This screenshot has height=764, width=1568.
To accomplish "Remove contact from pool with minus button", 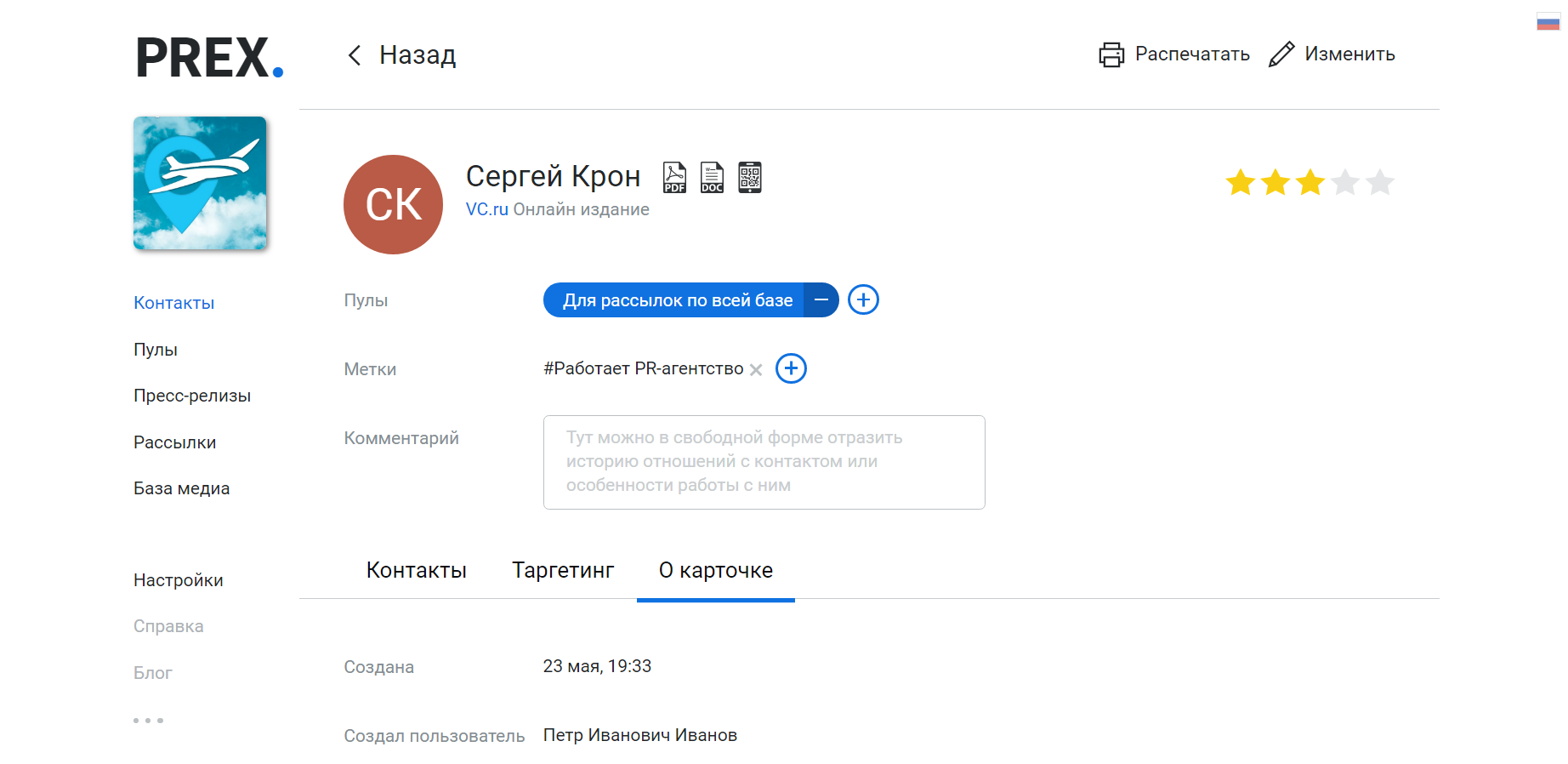I will pos(821,300).
